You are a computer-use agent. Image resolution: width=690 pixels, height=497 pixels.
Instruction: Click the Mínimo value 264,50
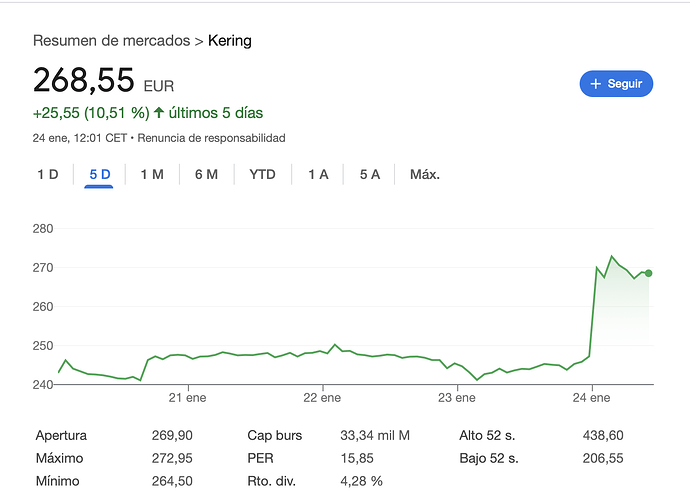coord(172,481)
